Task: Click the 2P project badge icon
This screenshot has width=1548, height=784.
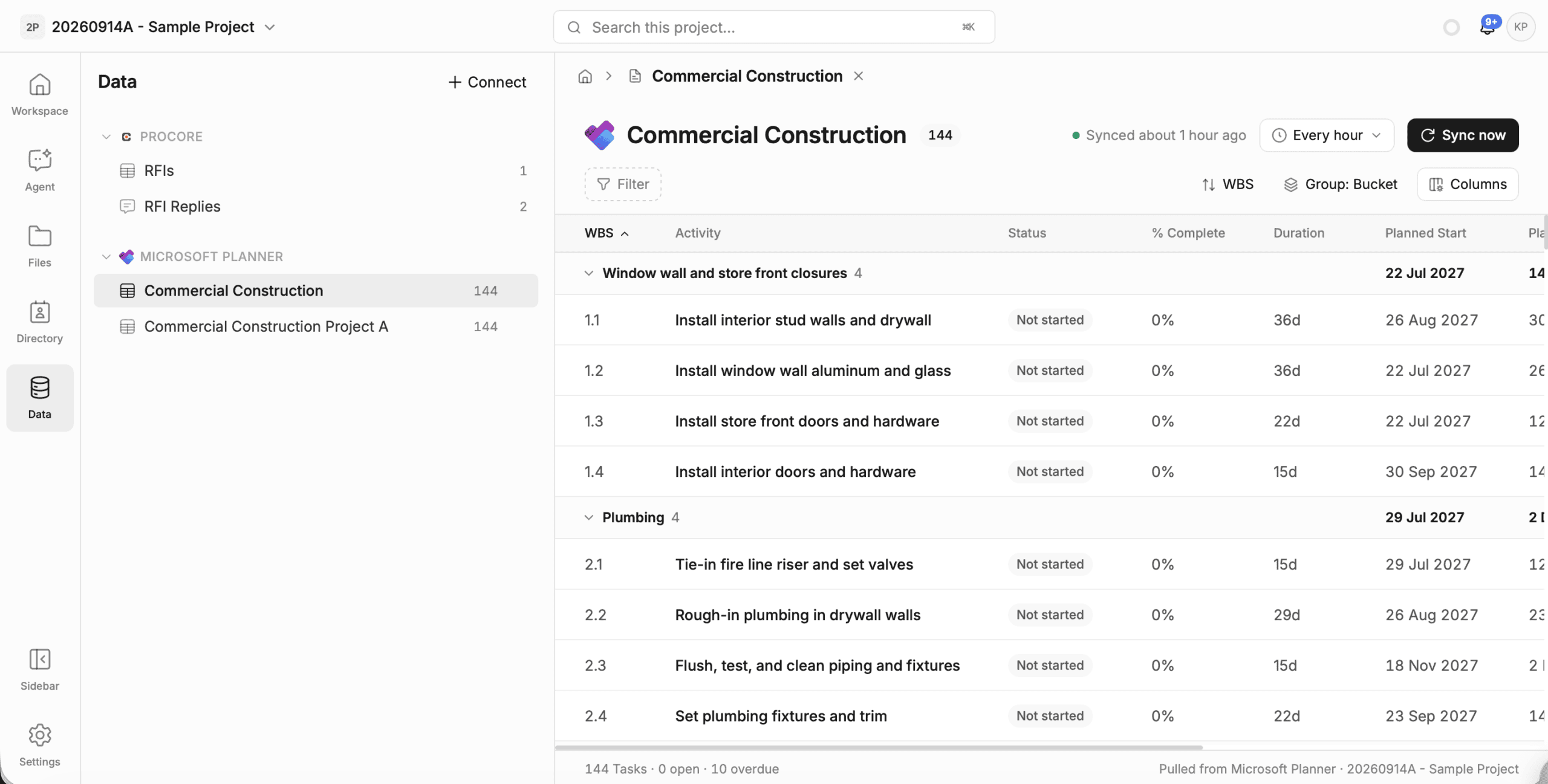Action: [33, 27]
